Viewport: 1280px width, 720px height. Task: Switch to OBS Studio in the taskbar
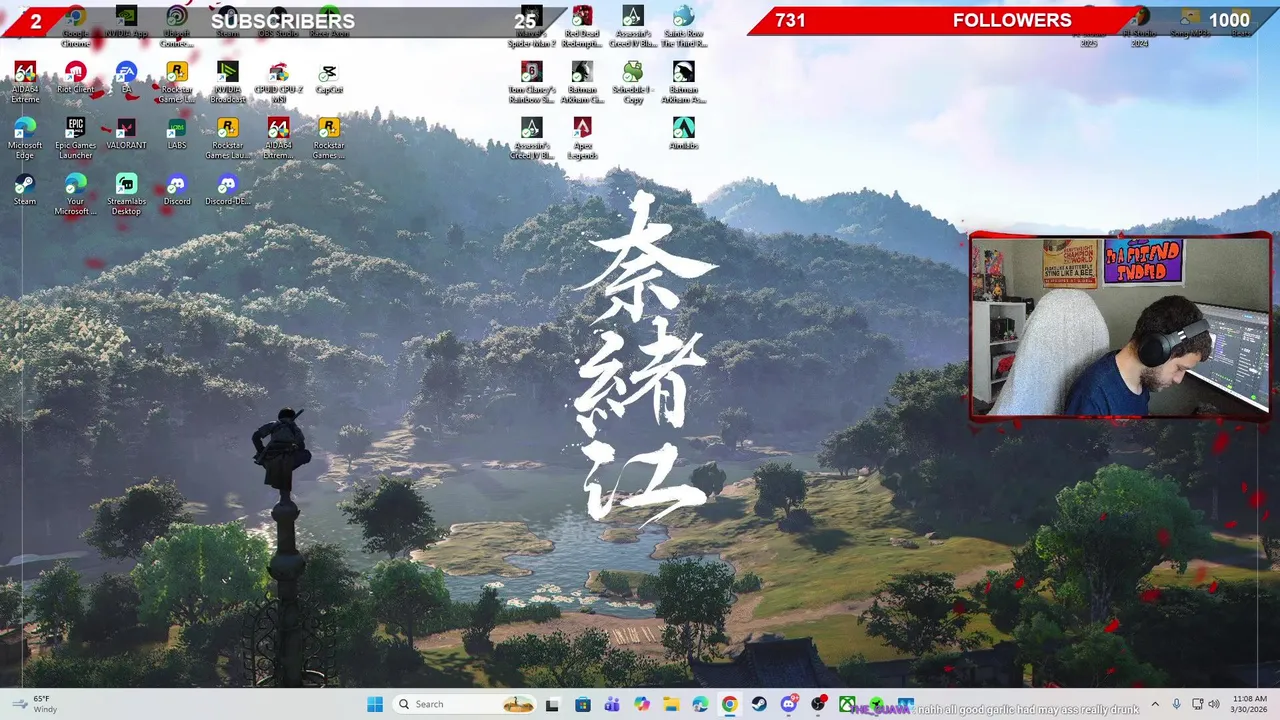pyautogui.click(x=819, y=704)
